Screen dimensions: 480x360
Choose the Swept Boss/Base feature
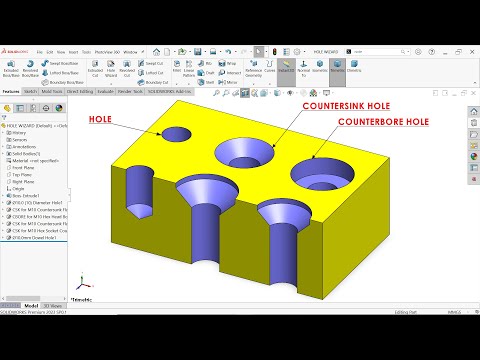pyautogui.click(x=60, y=63)
